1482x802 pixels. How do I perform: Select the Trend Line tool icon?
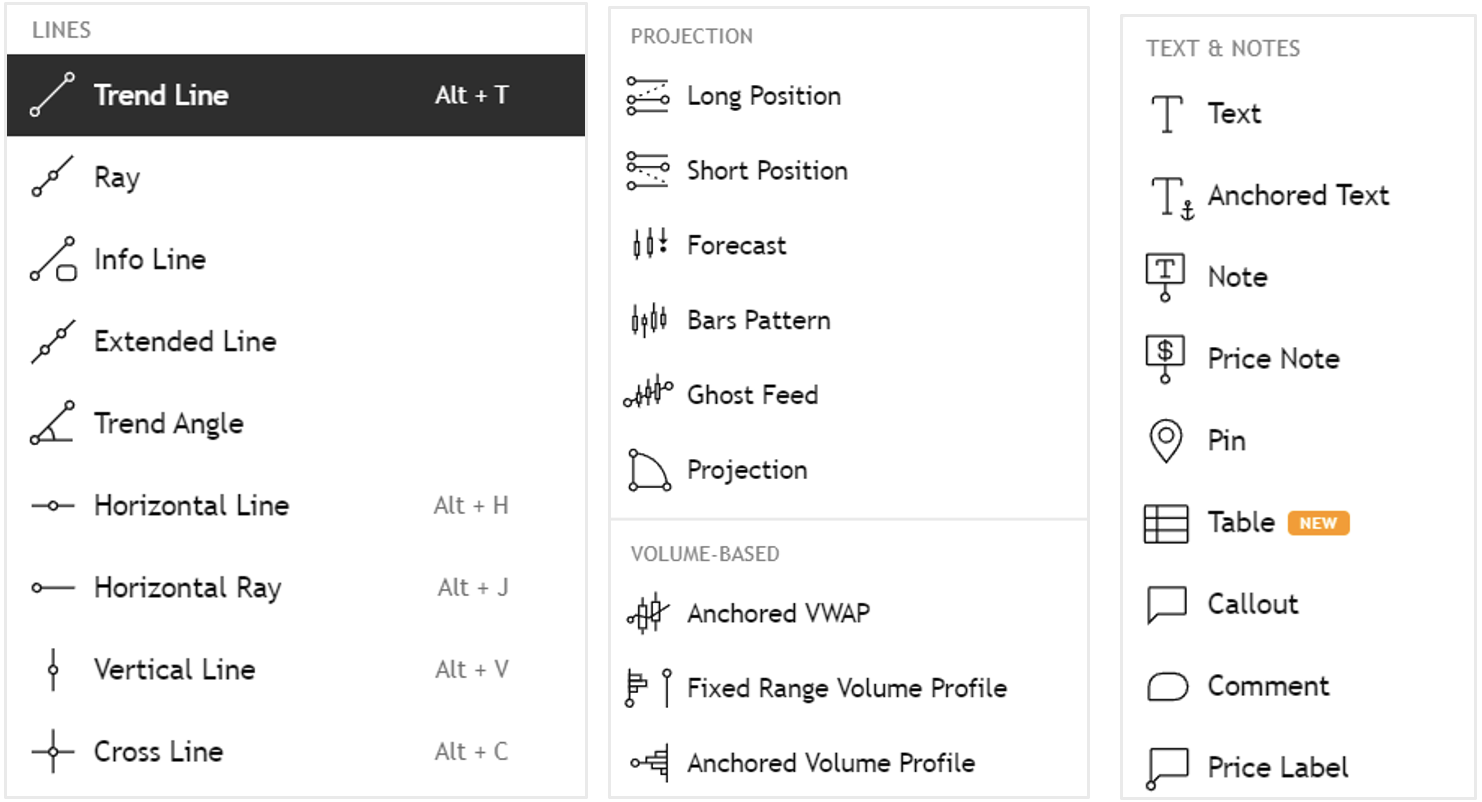pos(52,95)
